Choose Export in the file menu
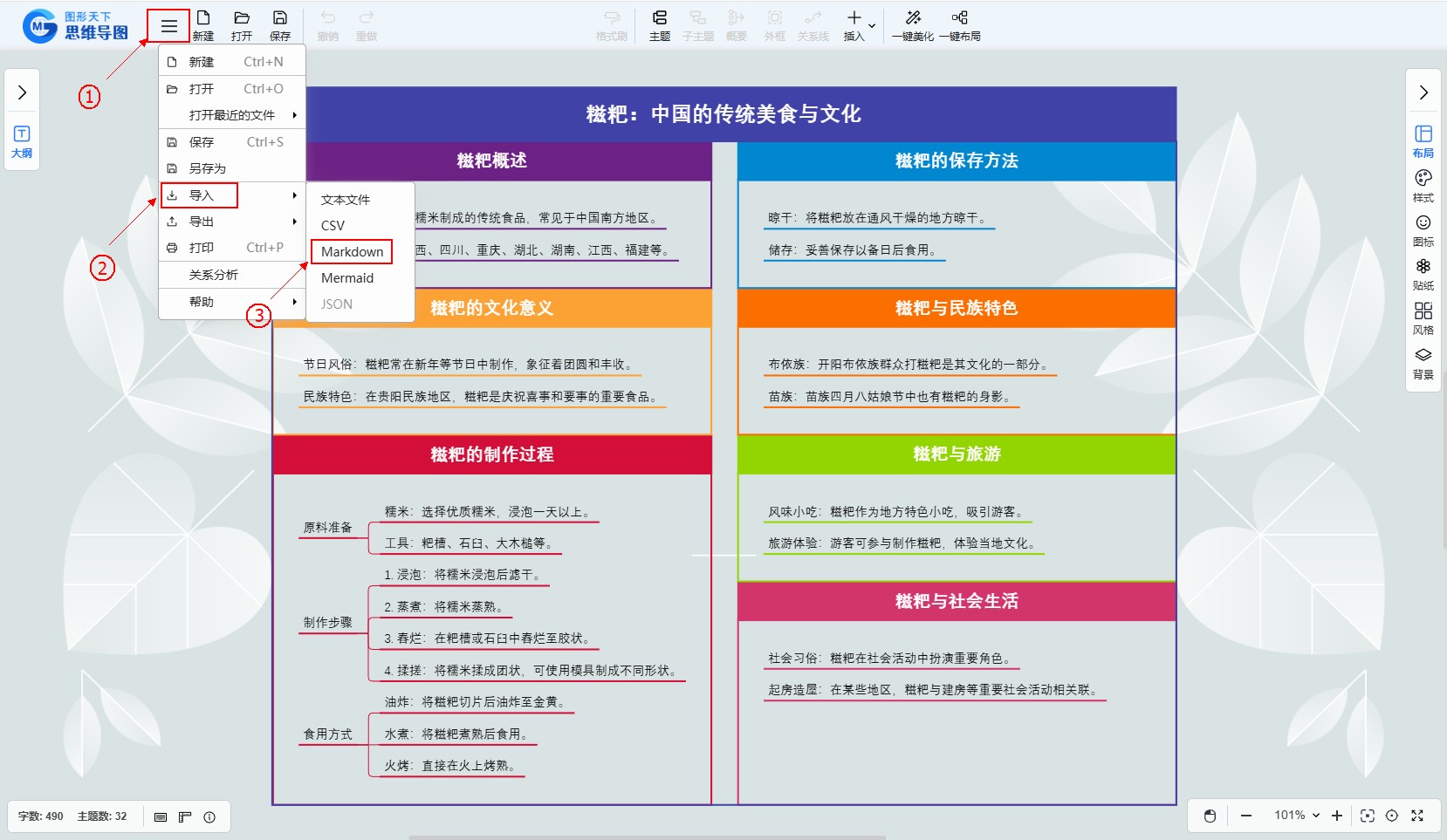This screenshot has width=1447, height=840. 202,222
